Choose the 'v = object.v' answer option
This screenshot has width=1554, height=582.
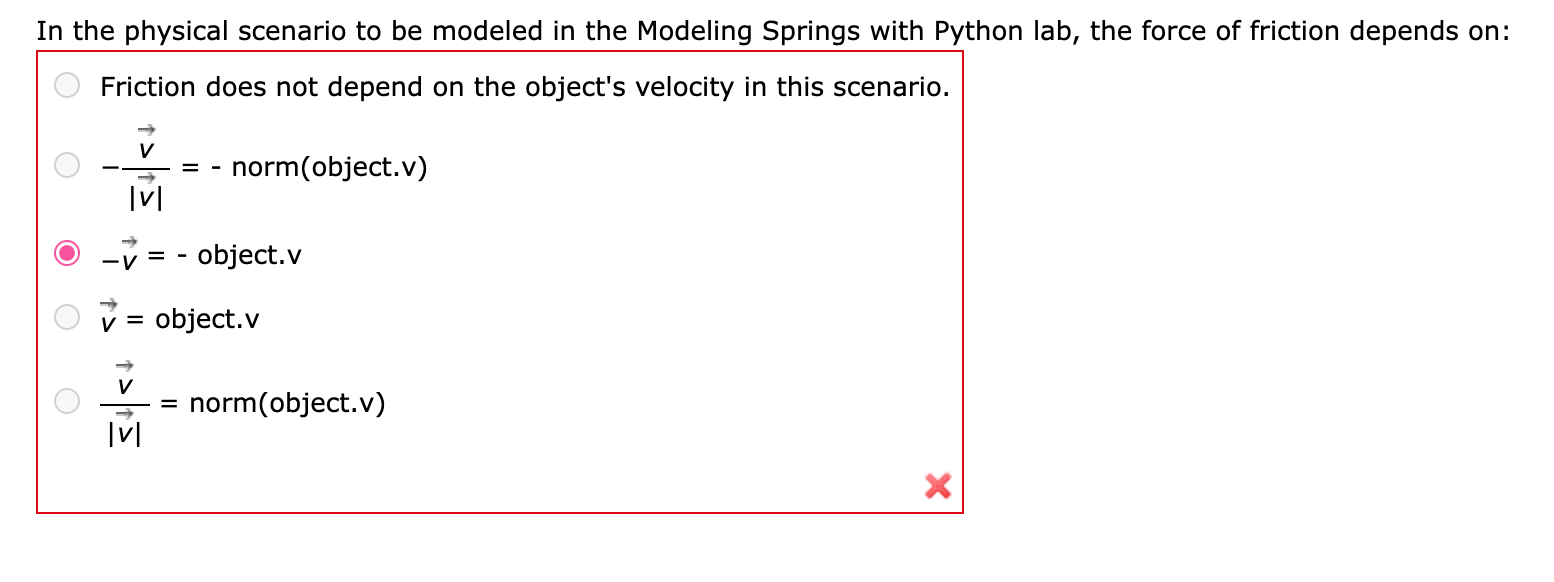click(x=66, y=317)
